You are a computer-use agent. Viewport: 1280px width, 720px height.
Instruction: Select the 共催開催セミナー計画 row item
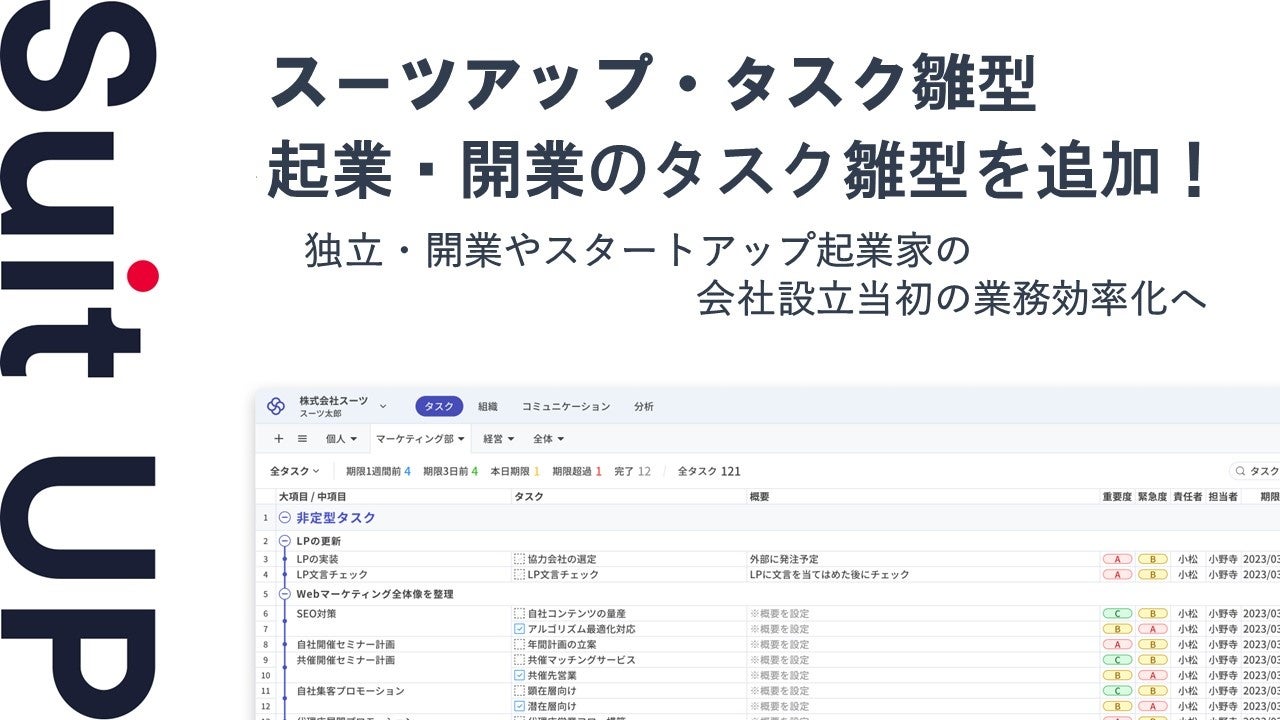click(345, 660)
